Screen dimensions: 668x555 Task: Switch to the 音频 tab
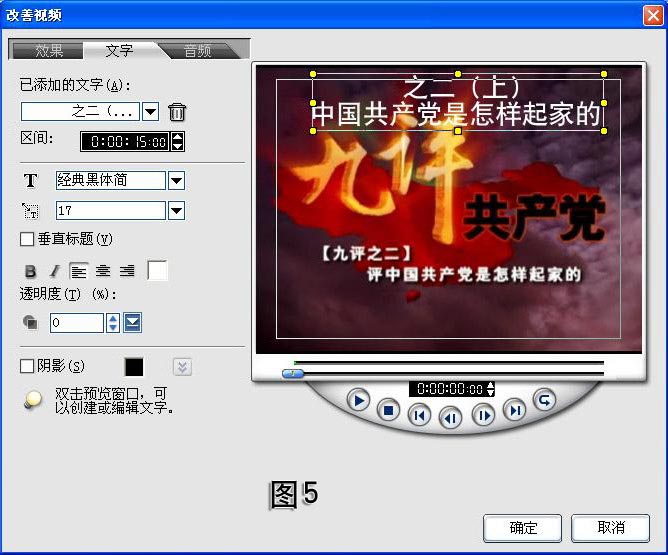[197, 50]
